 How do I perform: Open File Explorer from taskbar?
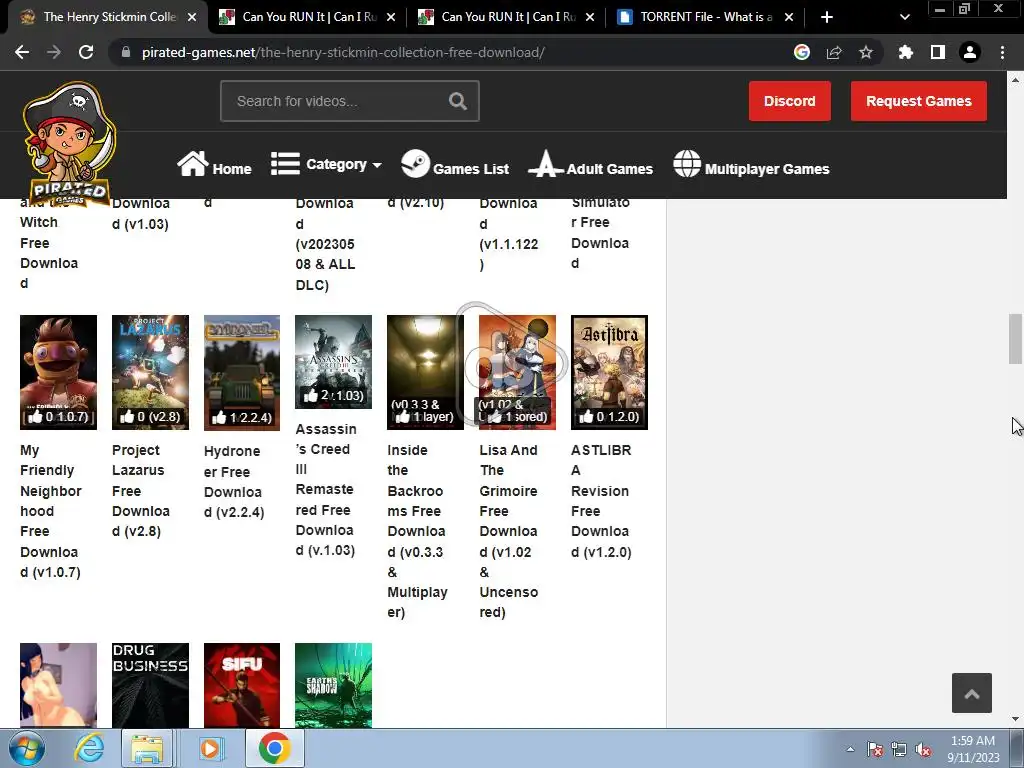[148, 749]
